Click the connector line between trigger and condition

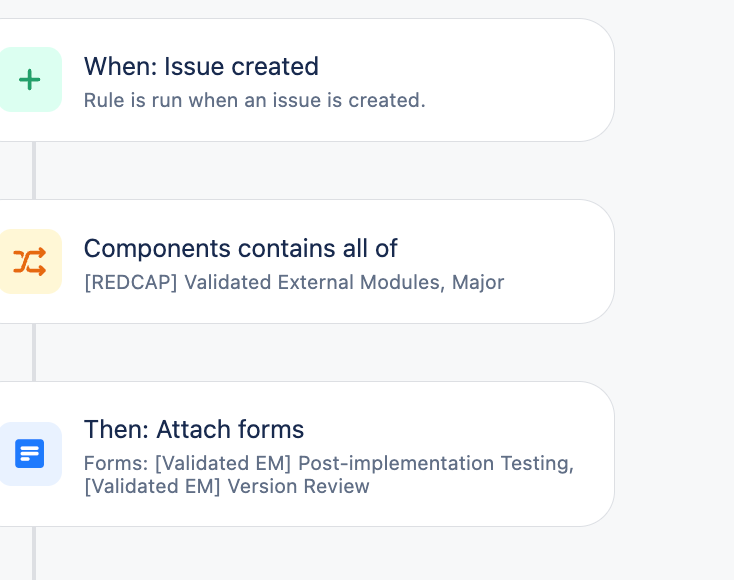pos(34,170)
